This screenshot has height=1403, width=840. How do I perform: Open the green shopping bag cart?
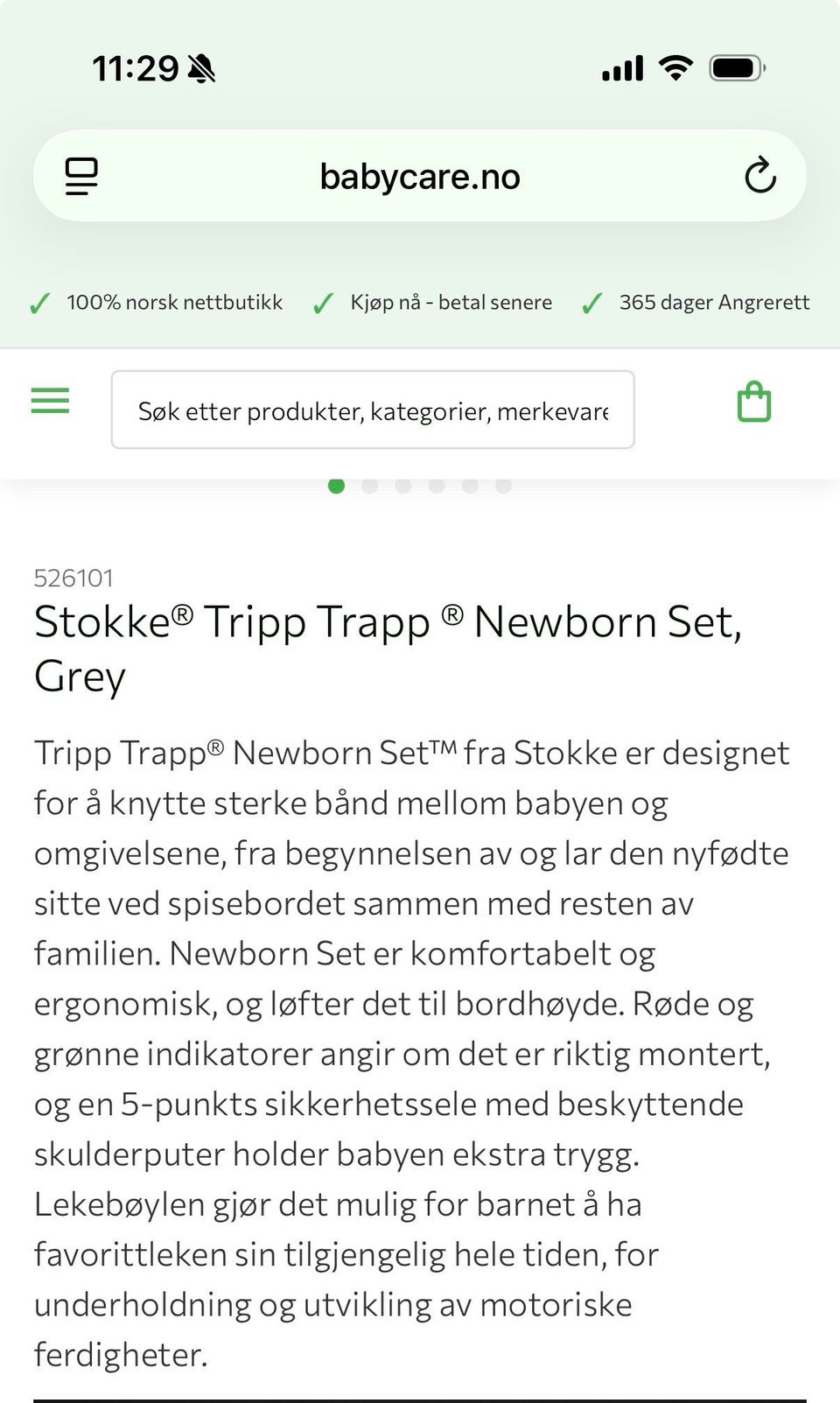[x=753, y=403]
